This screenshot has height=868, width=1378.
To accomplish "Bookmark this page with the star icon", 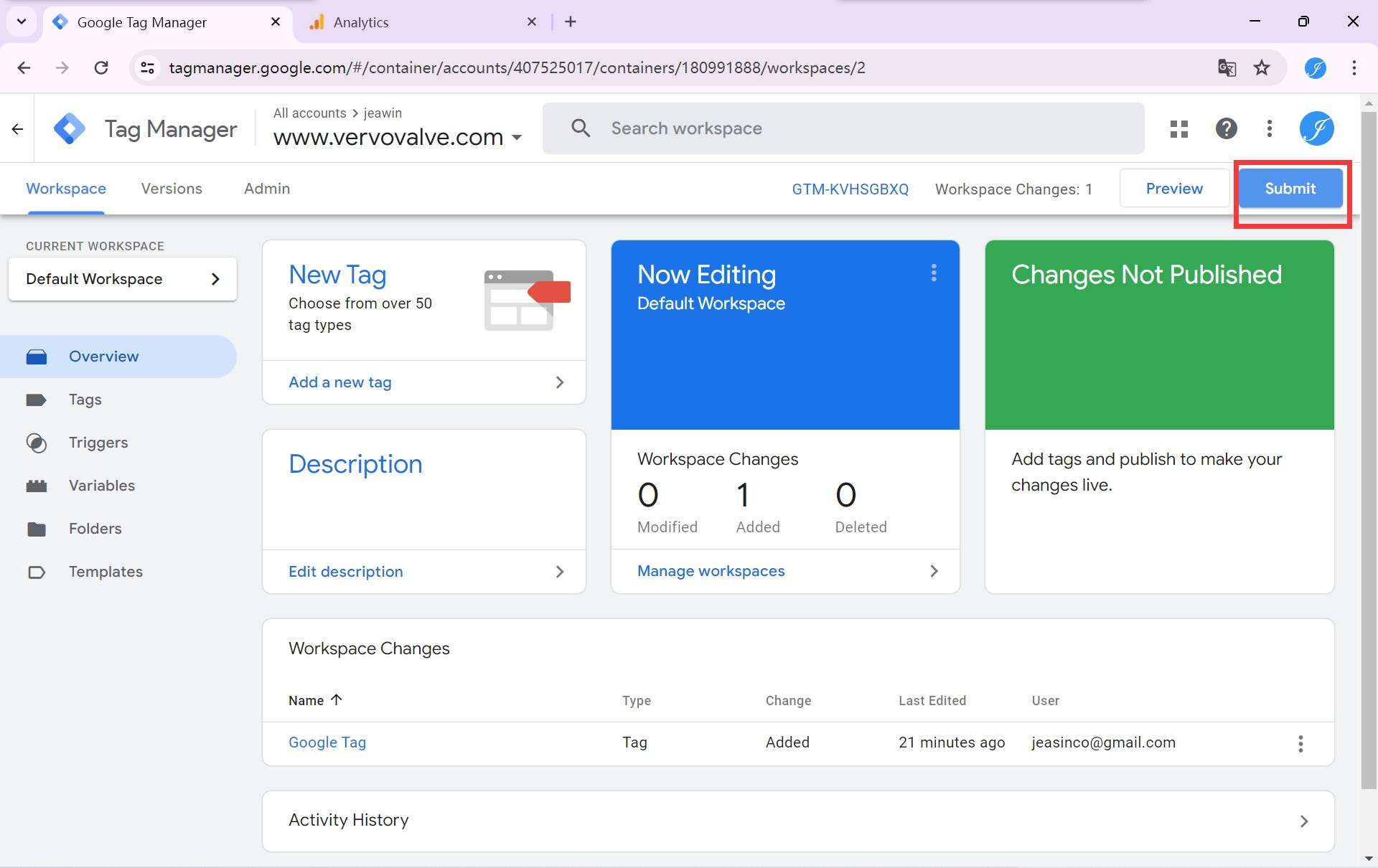I will coord(1261,68).
